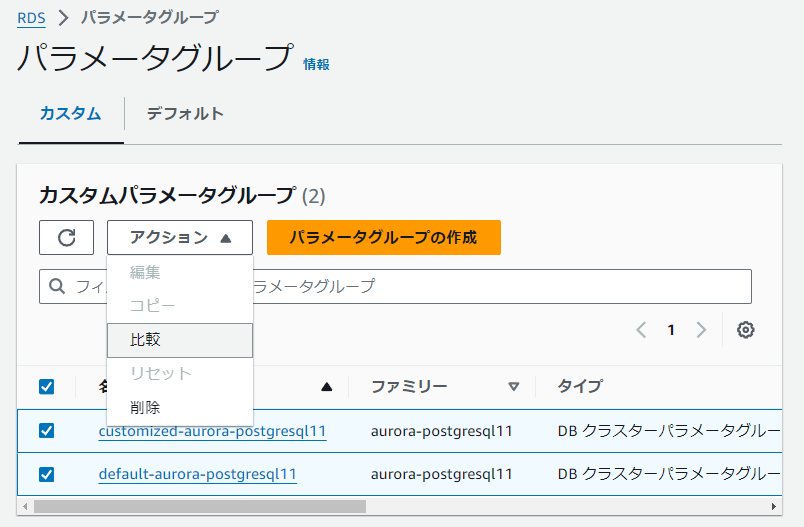Switch to the カスタム tab
This screenshot has width=804, height=527.
[71, 113]
